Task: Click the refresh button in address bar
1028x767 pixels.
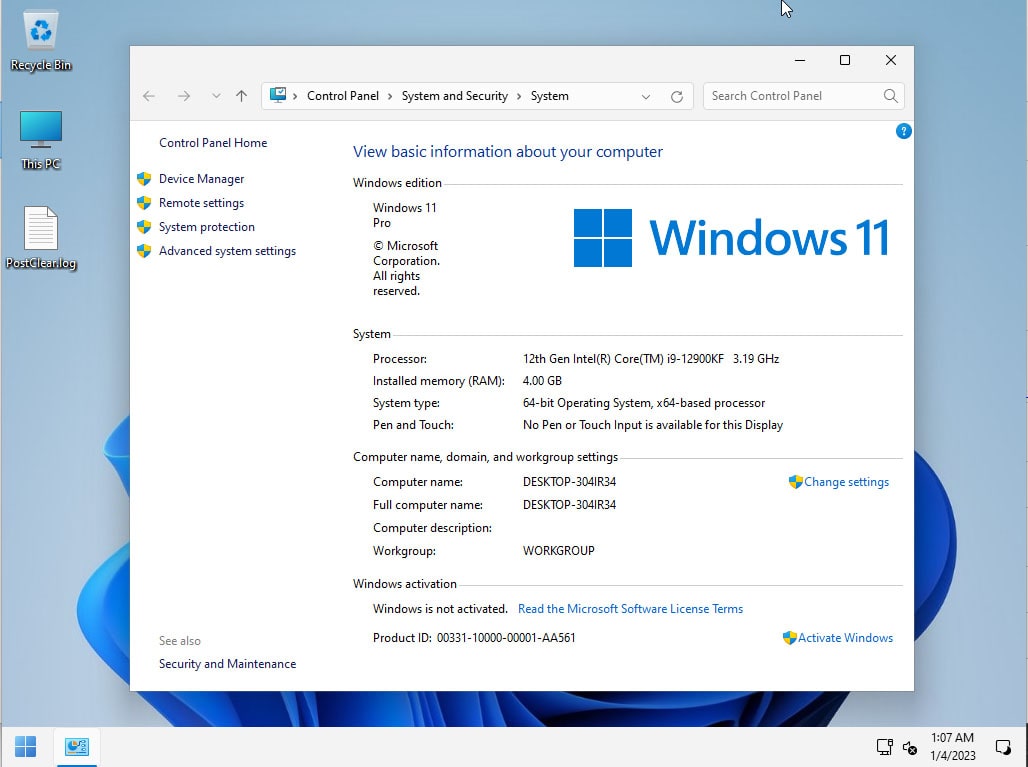Action: tap(677, 96)
